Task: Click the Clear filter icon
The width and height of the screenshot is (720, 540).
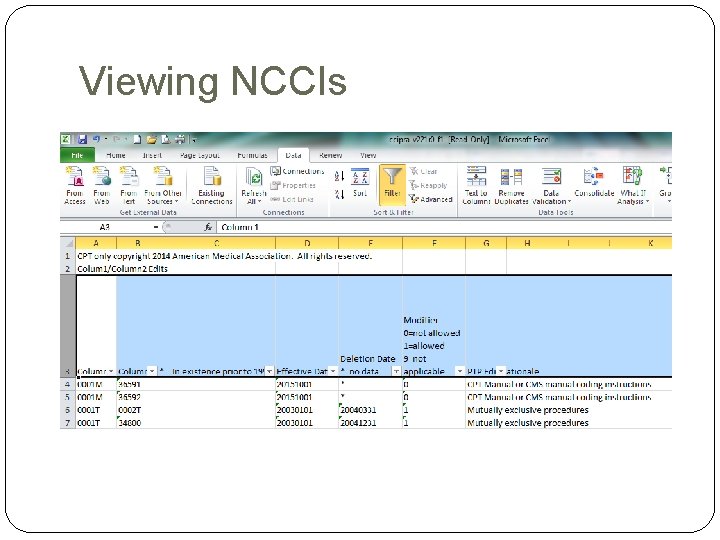Action: 414,171
